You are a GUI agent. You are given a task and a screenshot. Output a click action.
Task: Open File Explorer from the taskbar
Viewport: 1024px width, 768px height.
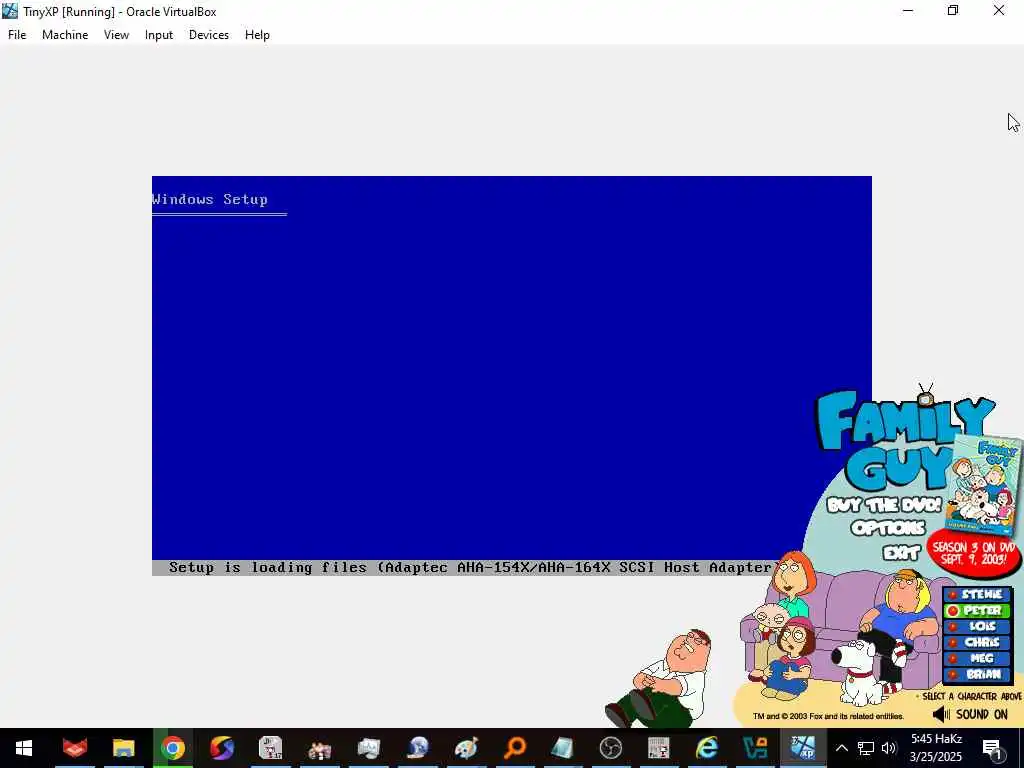[123, 748]
